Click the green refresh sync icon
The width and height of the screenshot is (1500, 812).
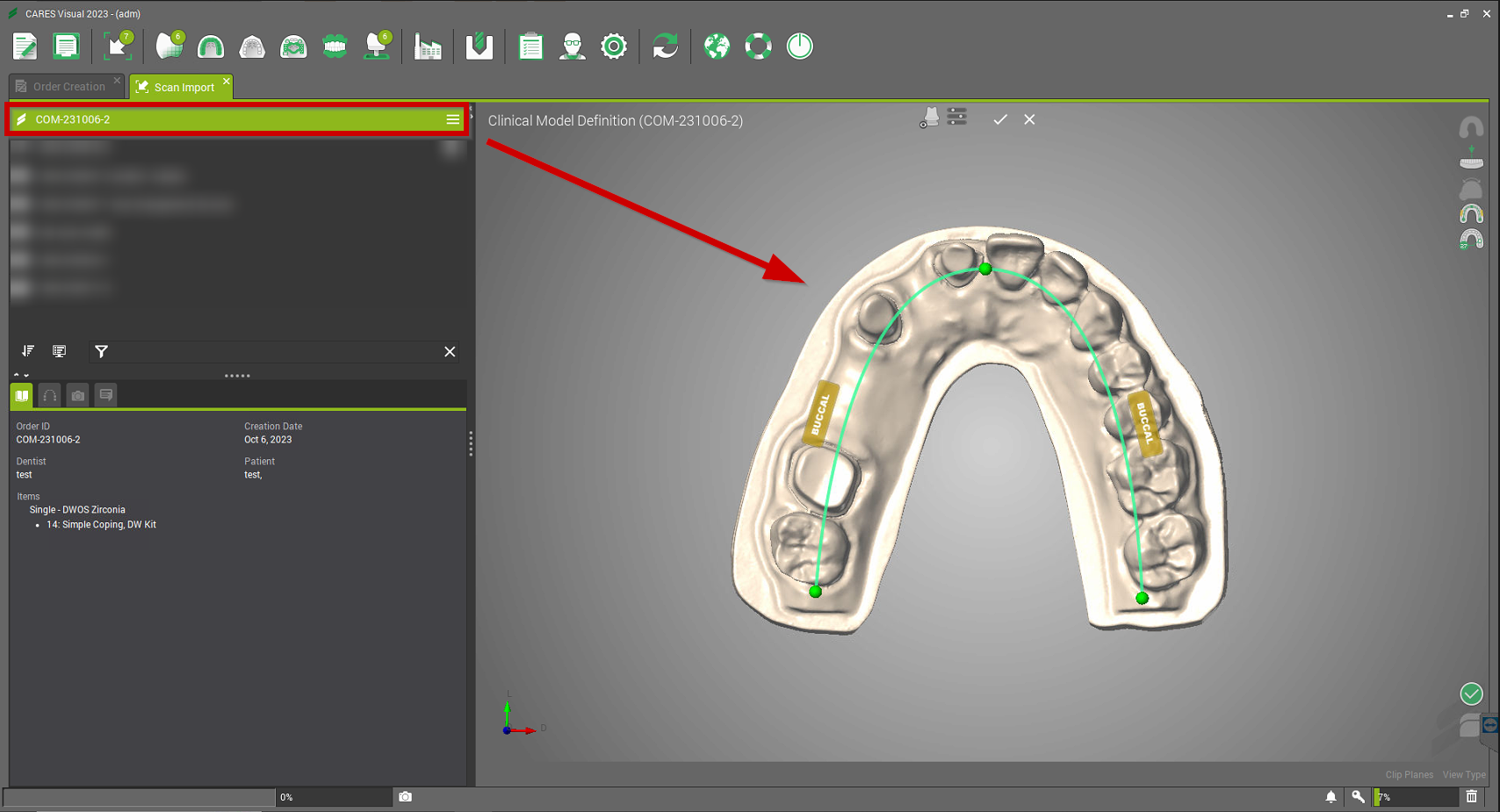point(666,47)
